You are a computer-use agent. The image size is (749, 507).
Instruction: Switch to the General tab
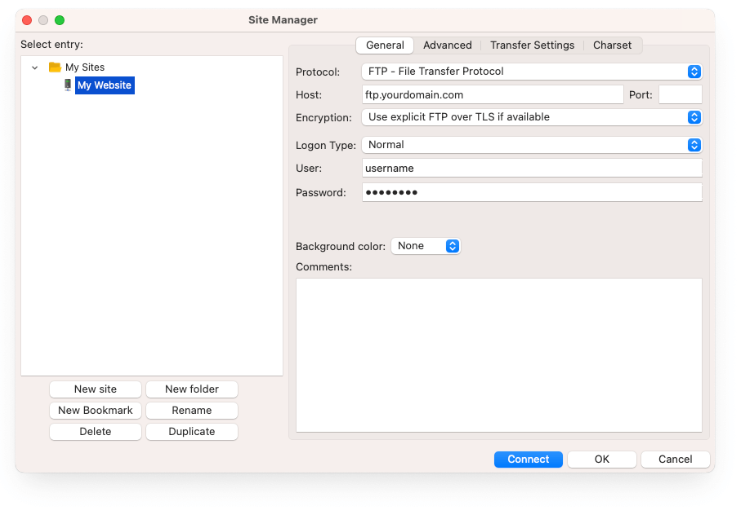click(385, 45)
